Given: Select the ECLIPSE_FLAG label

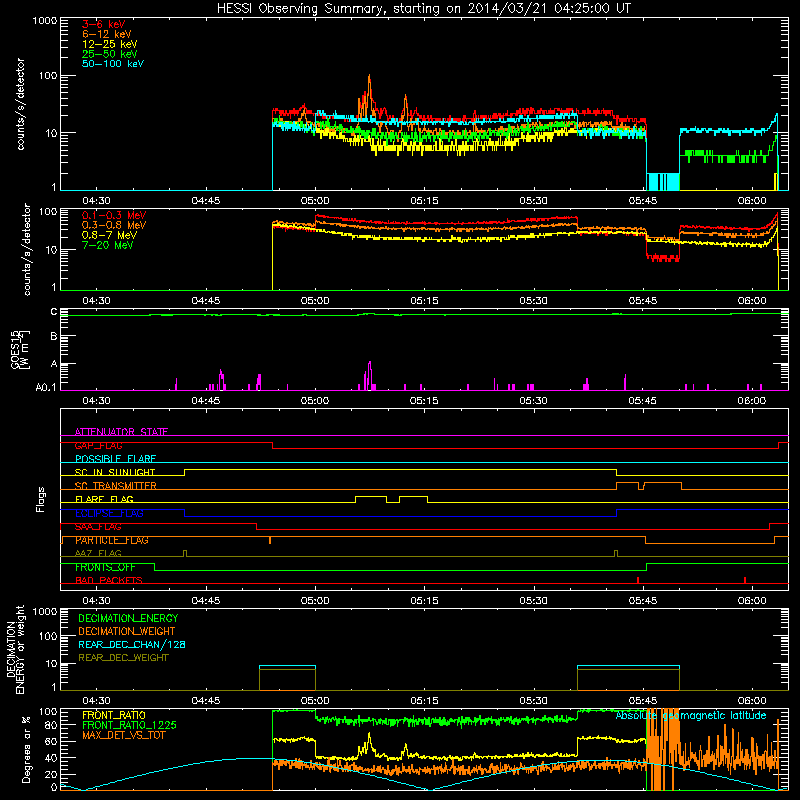Looking at the screenshot, I should coord(109,513).
